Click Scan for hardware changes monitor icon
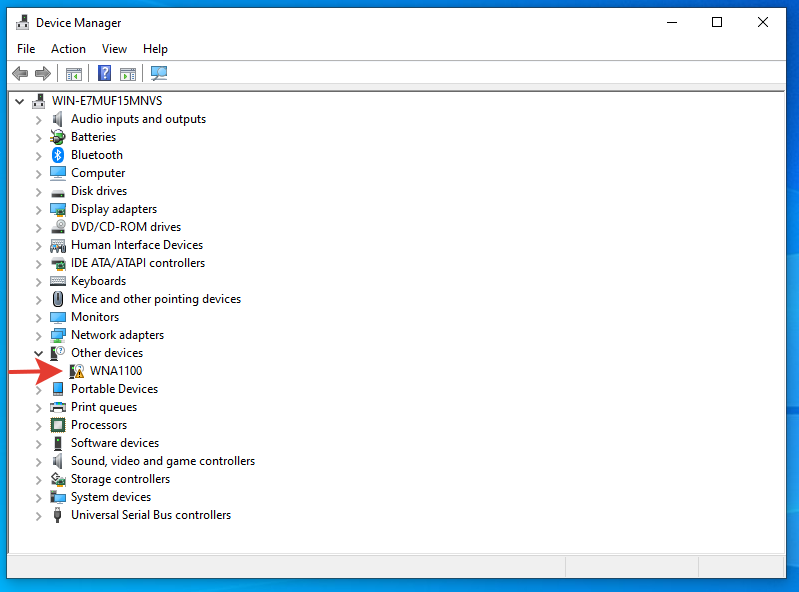 [x=159, y=73]
